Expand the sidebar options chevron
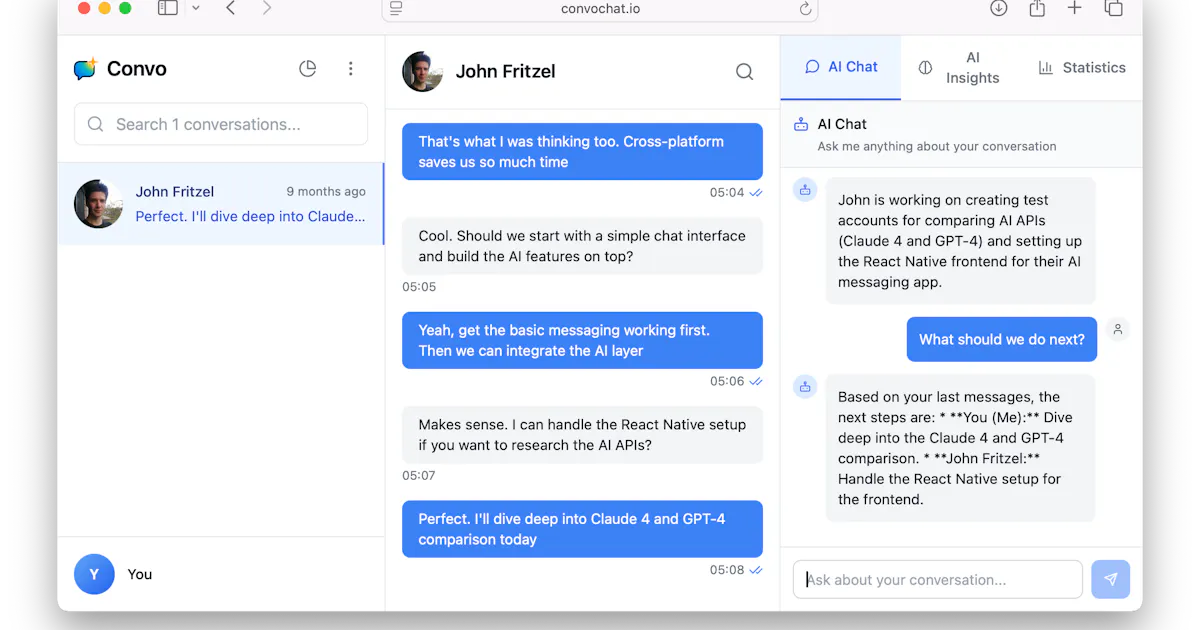Screen dimensions: 1200x630 pyautogui.click(x=195, y=8)
